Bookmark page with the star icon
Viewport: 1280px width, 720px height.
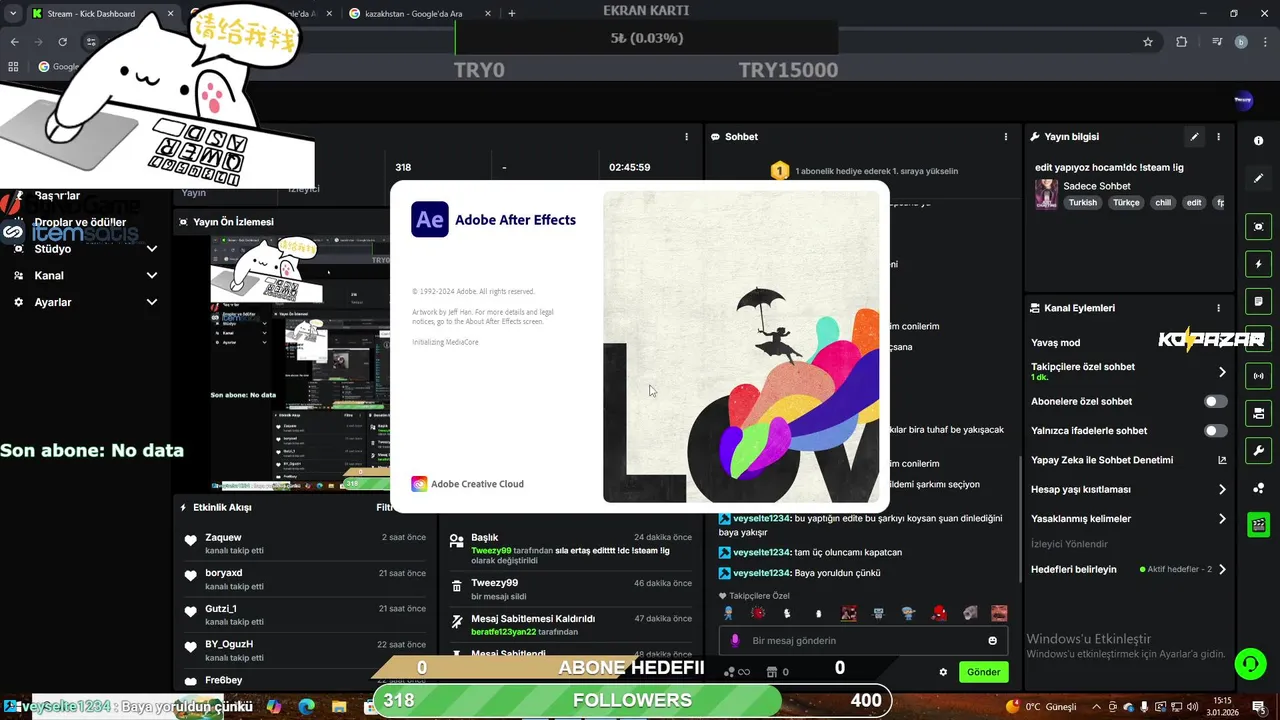1148,42
